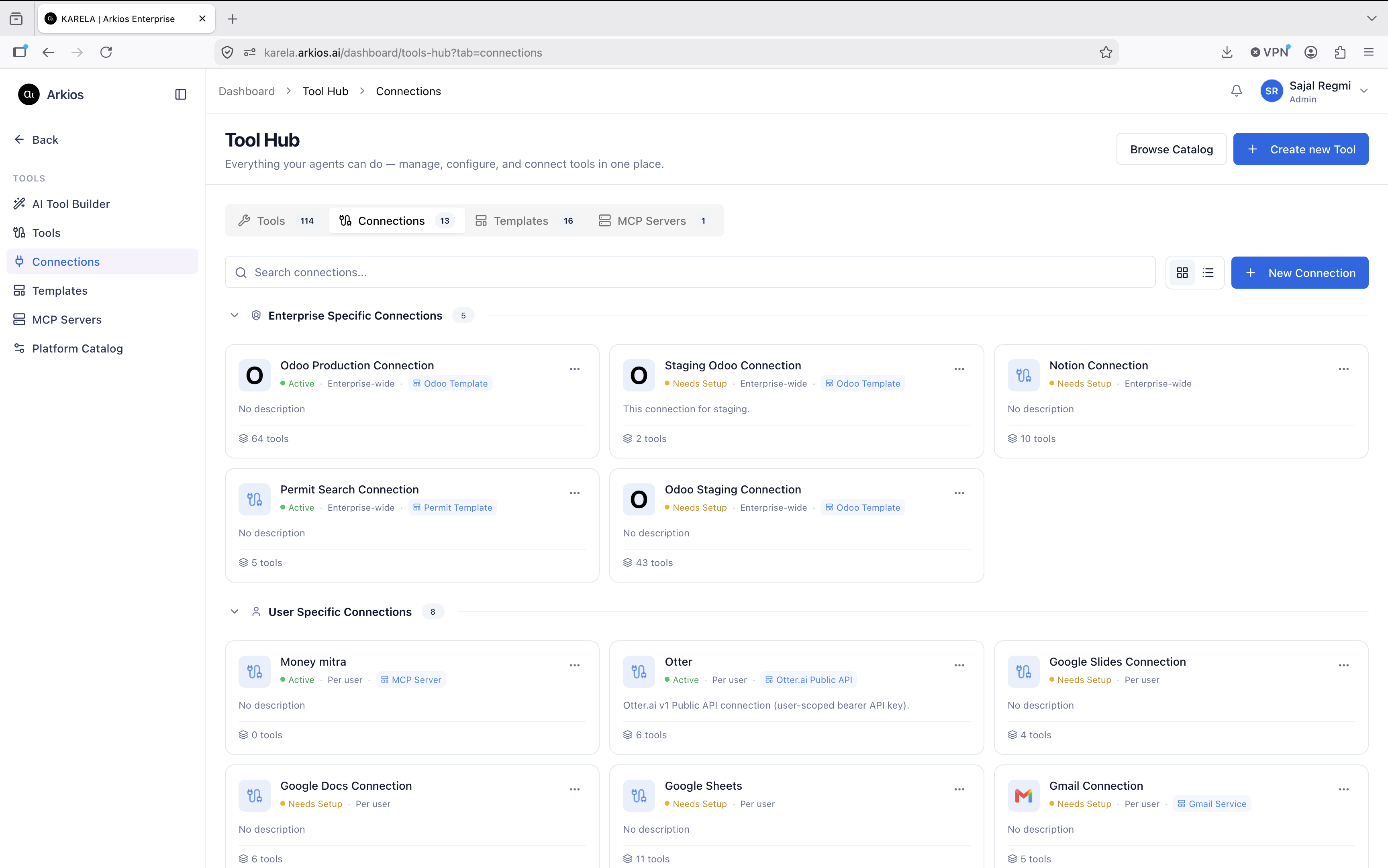The width and height of the screenshot is (1388, 868).
Task: Select the Connections tab
Action: click(x=397, y=221)
